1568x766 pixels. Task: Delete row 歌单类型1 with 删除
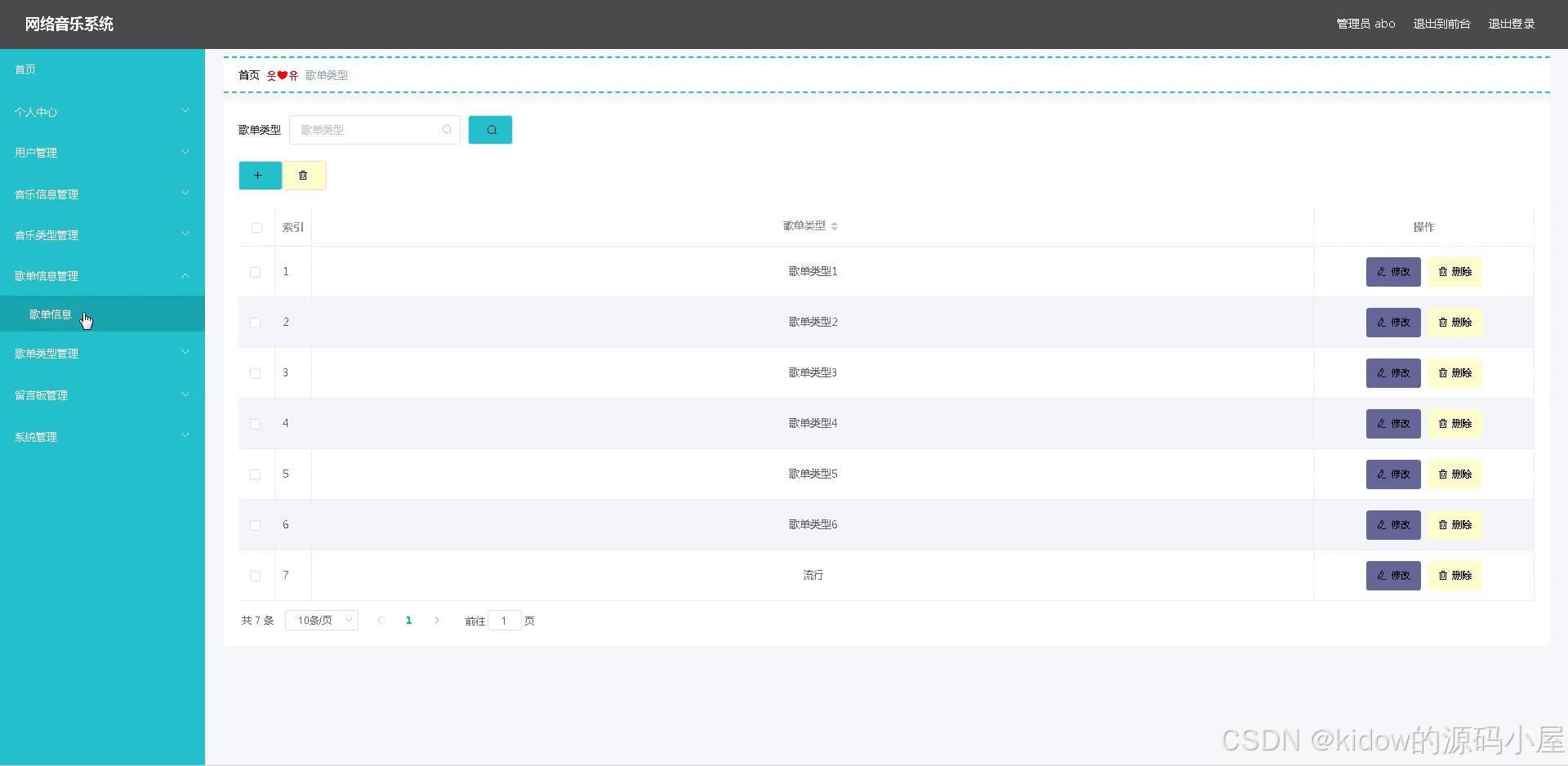click(1454, 272)
